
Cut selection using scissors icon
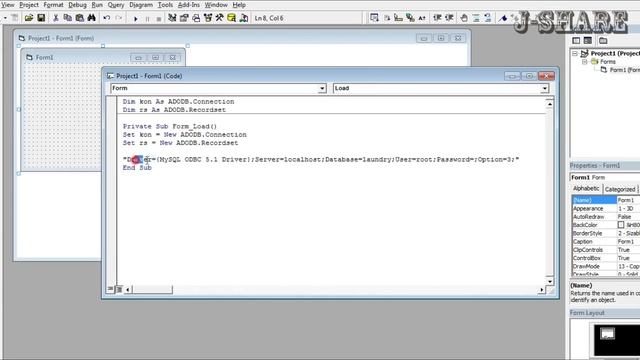[x=56, y=18]
